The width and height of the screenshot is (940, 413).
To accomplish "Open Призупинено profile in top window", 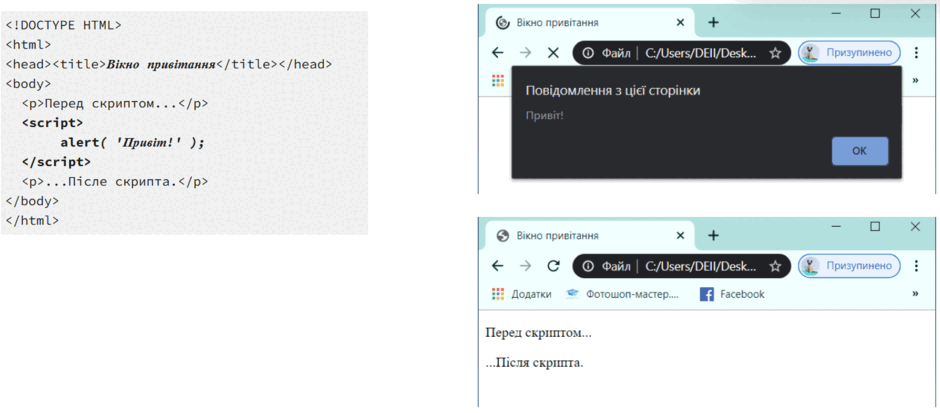I will [849, 53].
